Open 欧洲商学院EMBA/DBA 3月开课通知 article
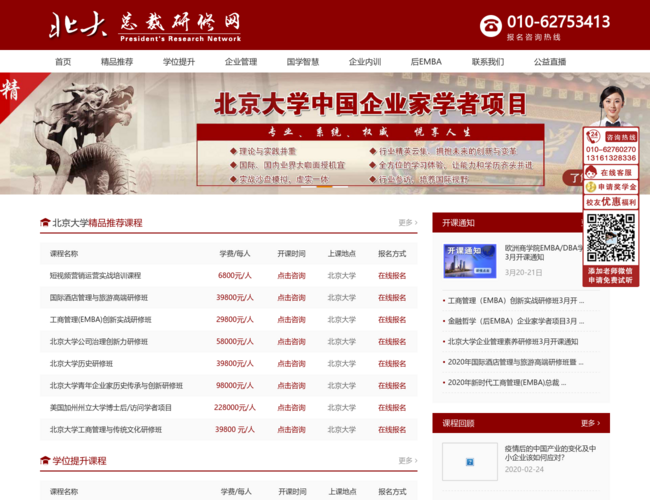The width and height of the screenshot is (650, 500). click(x=544, y=252)
